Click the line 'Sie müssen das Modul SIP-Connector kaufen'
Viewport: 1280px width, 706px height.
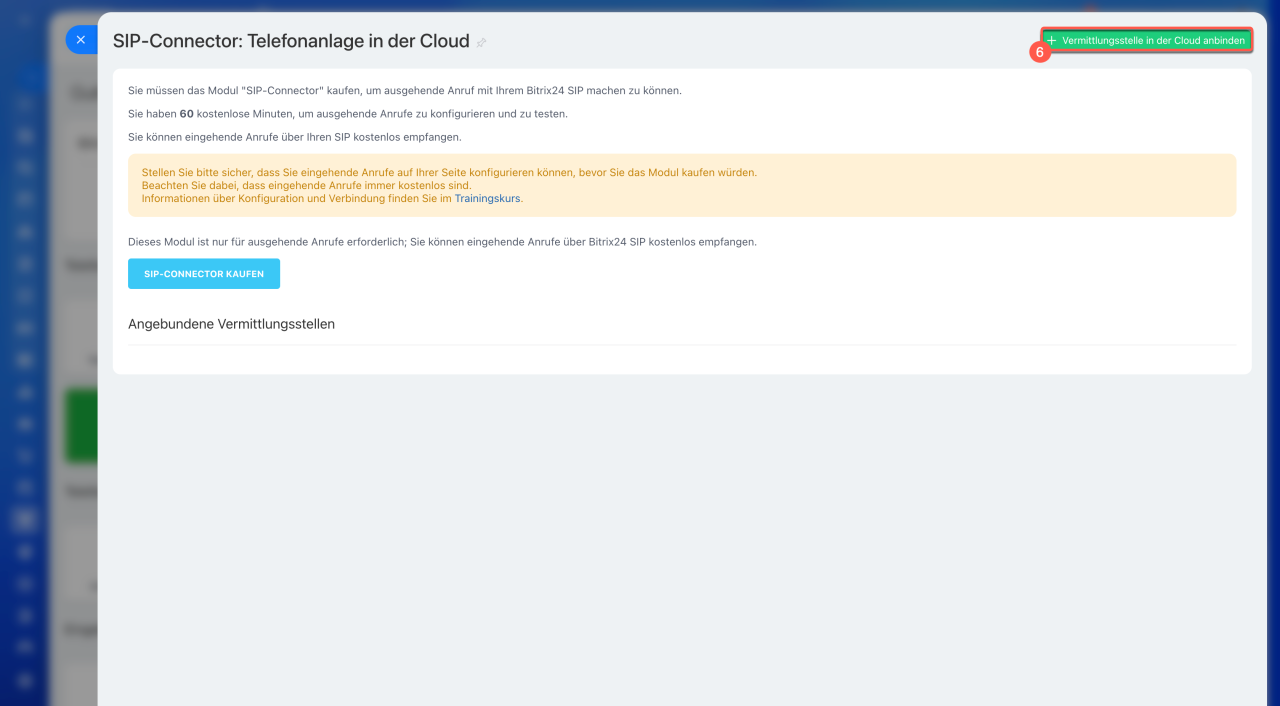[405, 90]
